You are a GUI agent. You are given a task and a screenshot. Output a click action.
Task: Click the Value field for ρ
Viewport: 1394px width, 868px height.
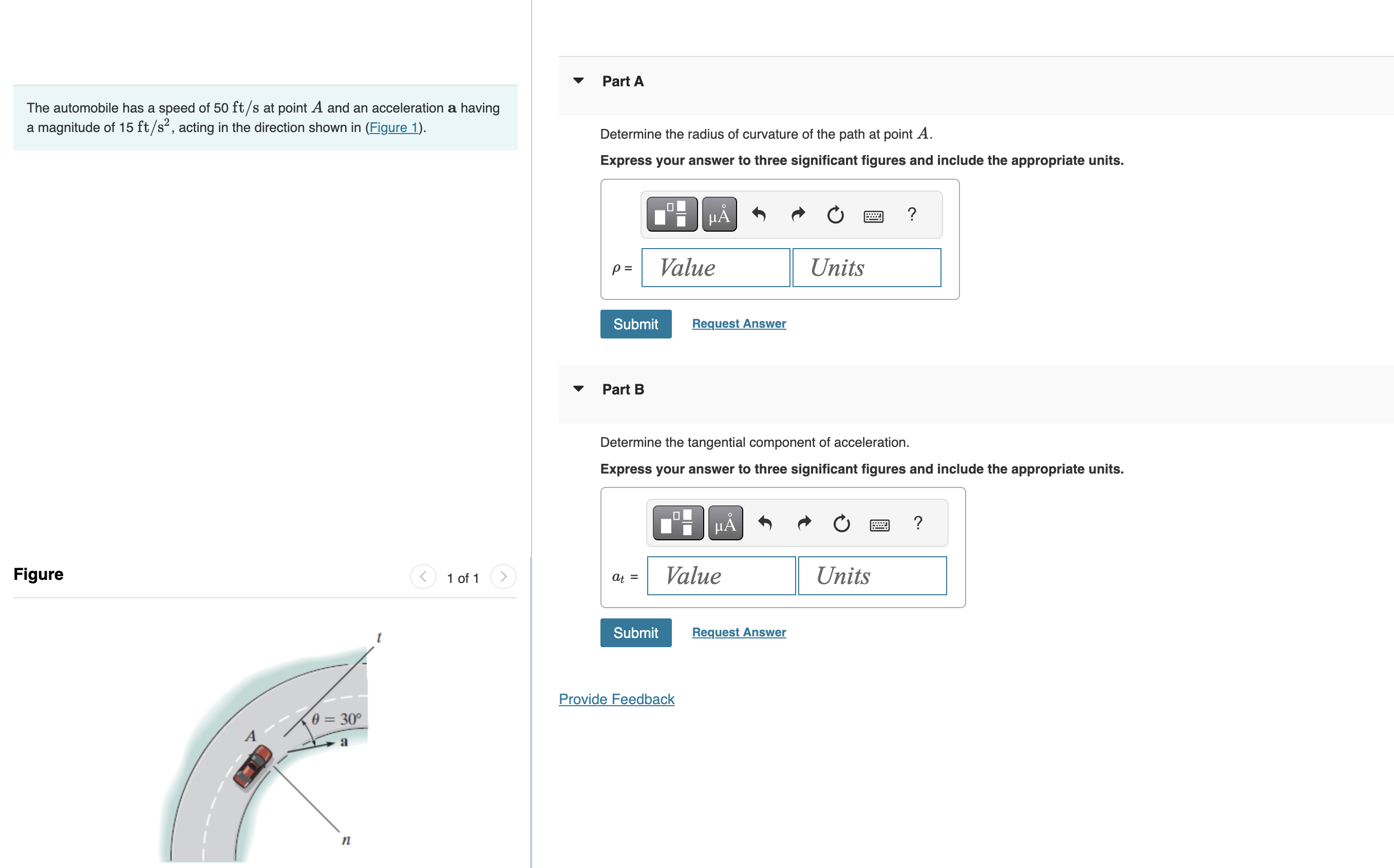pos(715,267)
